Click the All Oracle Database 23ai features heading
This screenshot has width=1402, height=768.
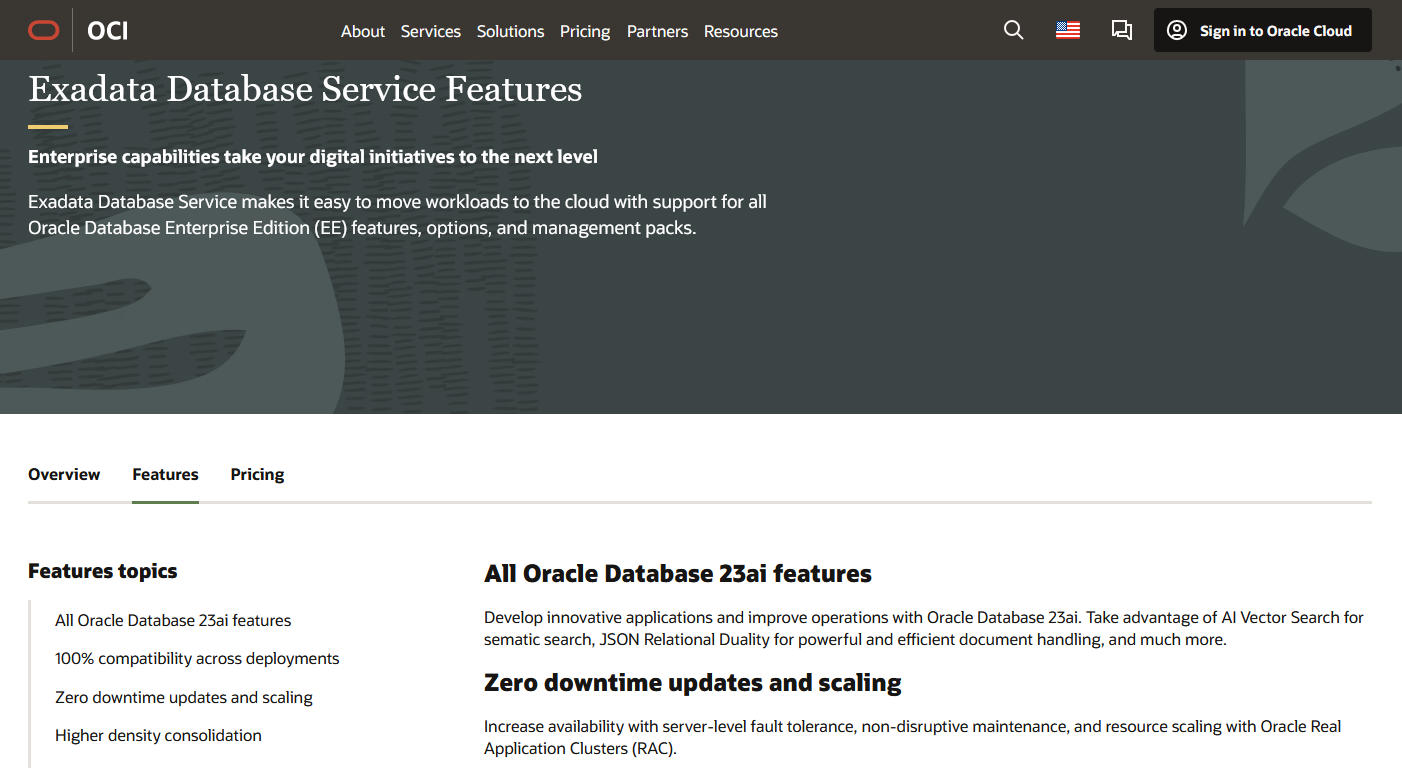(678, 573)
